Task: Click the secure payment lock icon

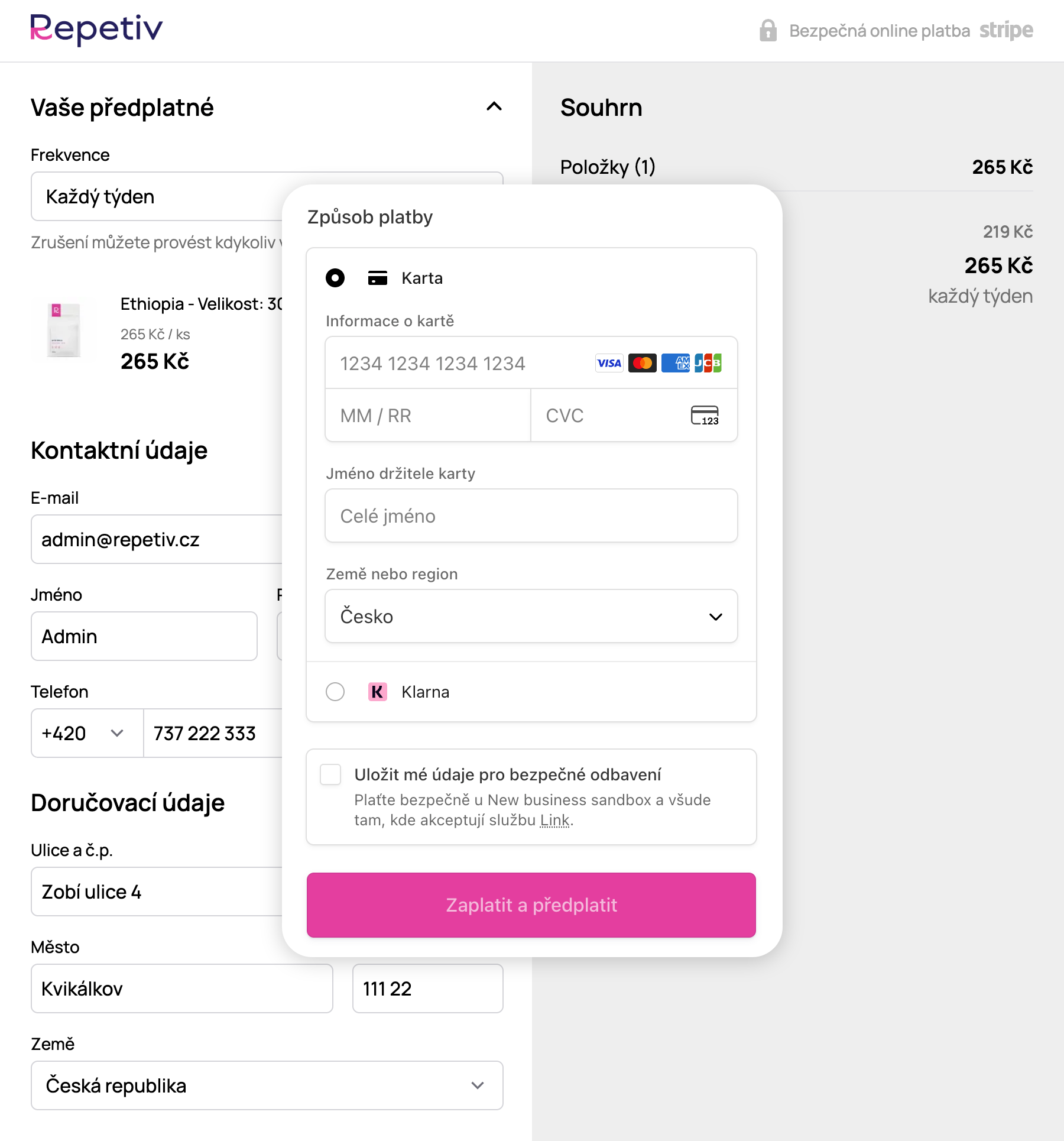Action: (768, 30)
